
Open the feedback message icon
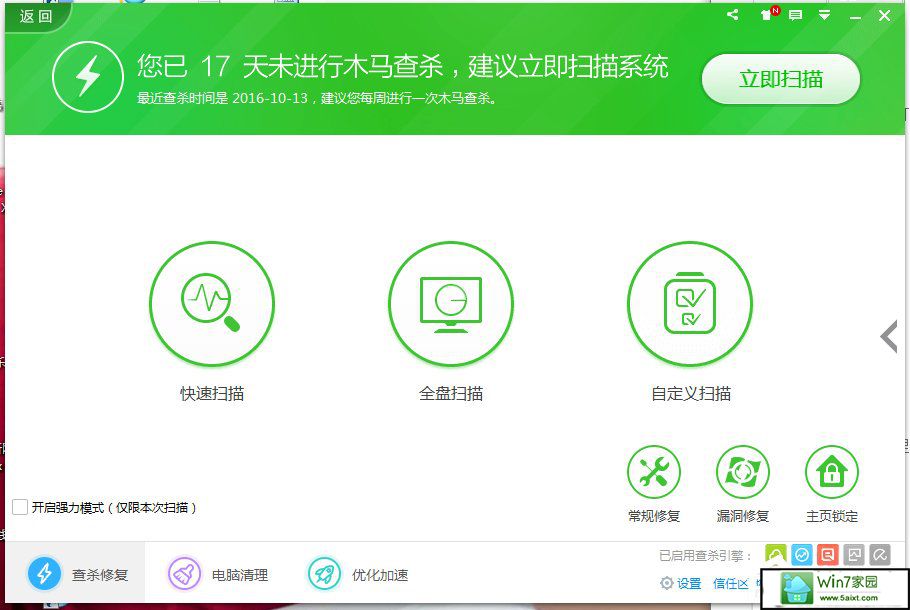pyautogui.click(x=796, y=15)
